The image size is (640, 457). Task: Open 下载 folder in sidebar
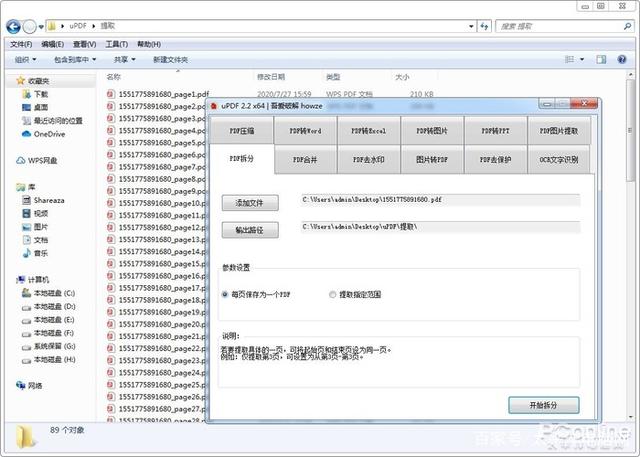pos(36,94)
